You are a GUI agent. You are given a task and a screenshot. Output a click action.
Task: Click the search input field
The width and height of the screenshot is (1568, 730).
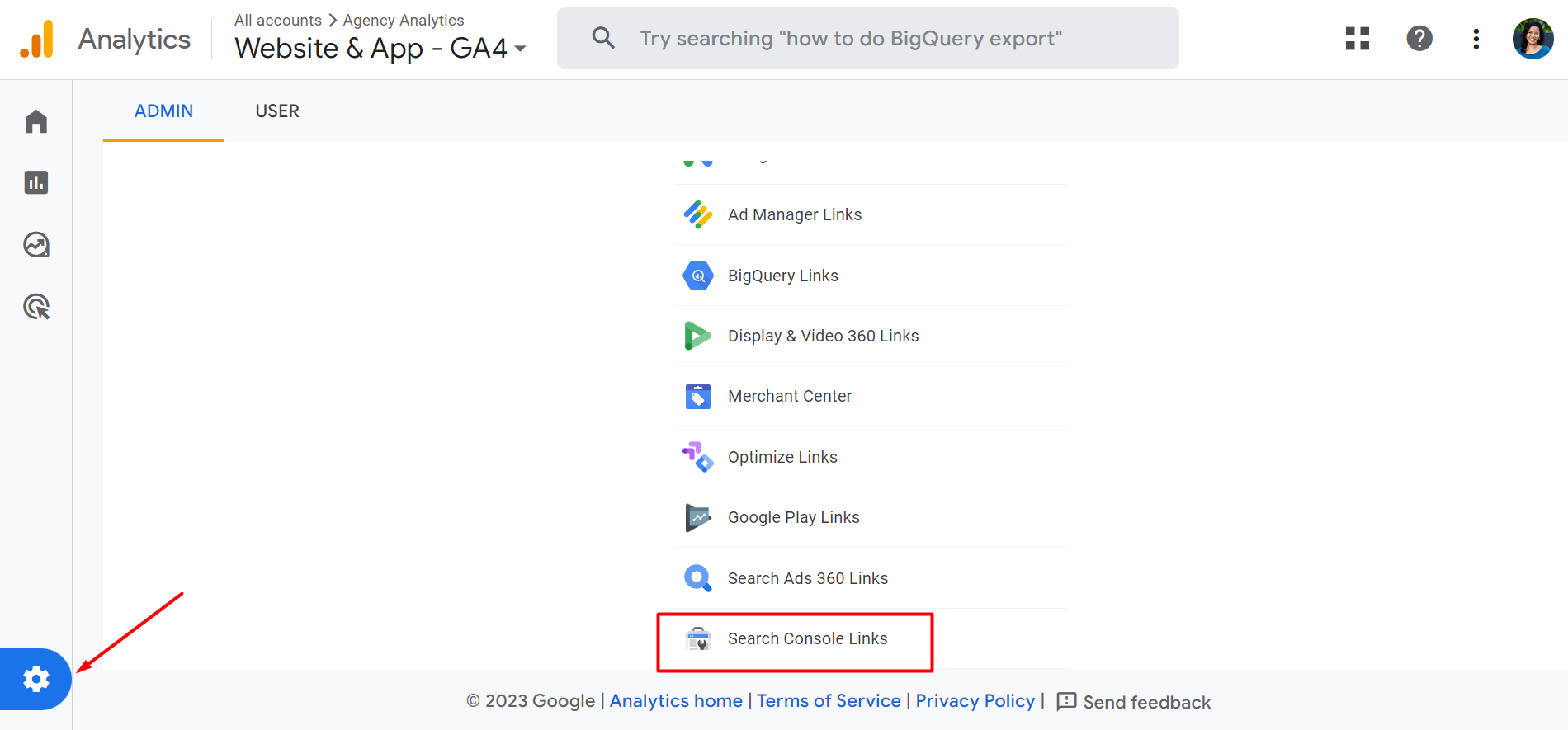coord(868,39)
